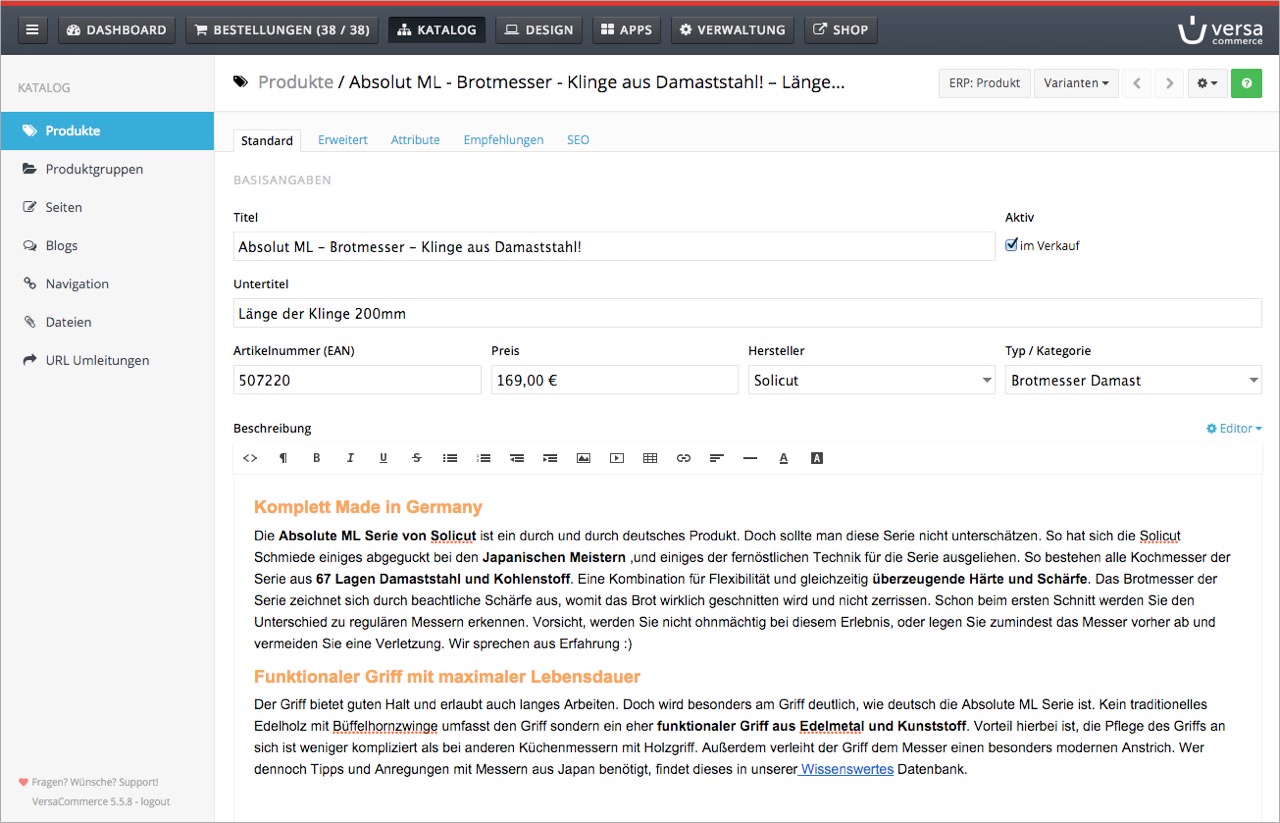Viewport: 1280px width, 823px height.
Task: Change the text background color
Action: tap(817, 458)
